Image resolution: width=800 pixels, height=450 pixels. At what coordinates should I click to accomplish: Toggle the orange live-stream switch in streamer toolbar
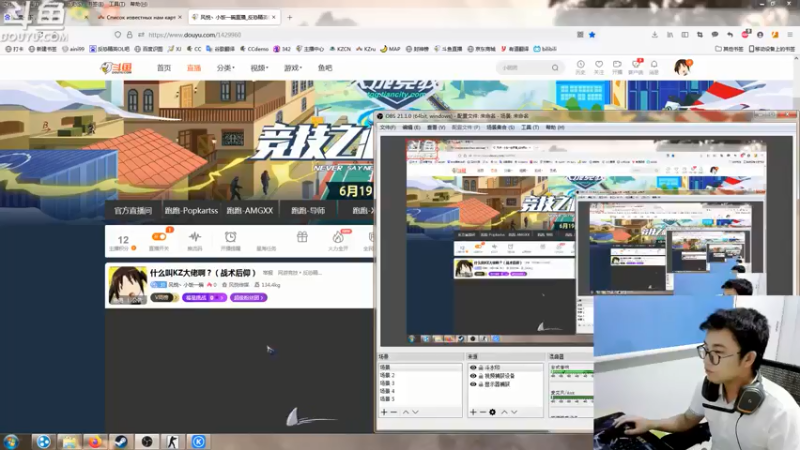point(159,236)
